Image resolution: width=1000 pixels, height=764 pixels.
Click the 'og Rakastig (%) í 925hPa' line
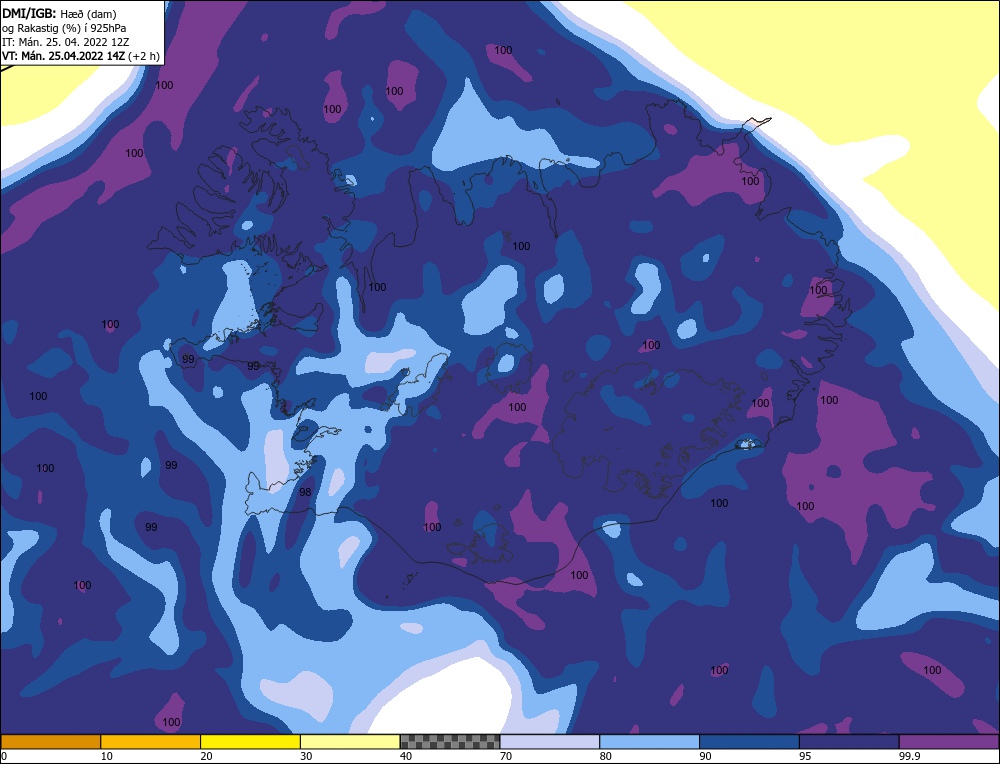point(64,28)
